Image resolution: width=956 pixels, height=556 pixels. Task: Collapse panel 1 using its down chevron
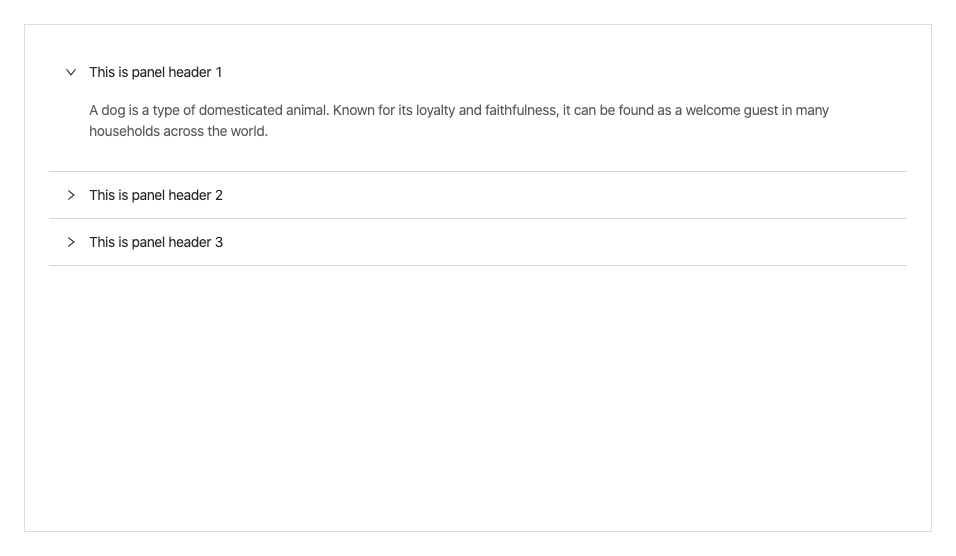click(71, 73)
